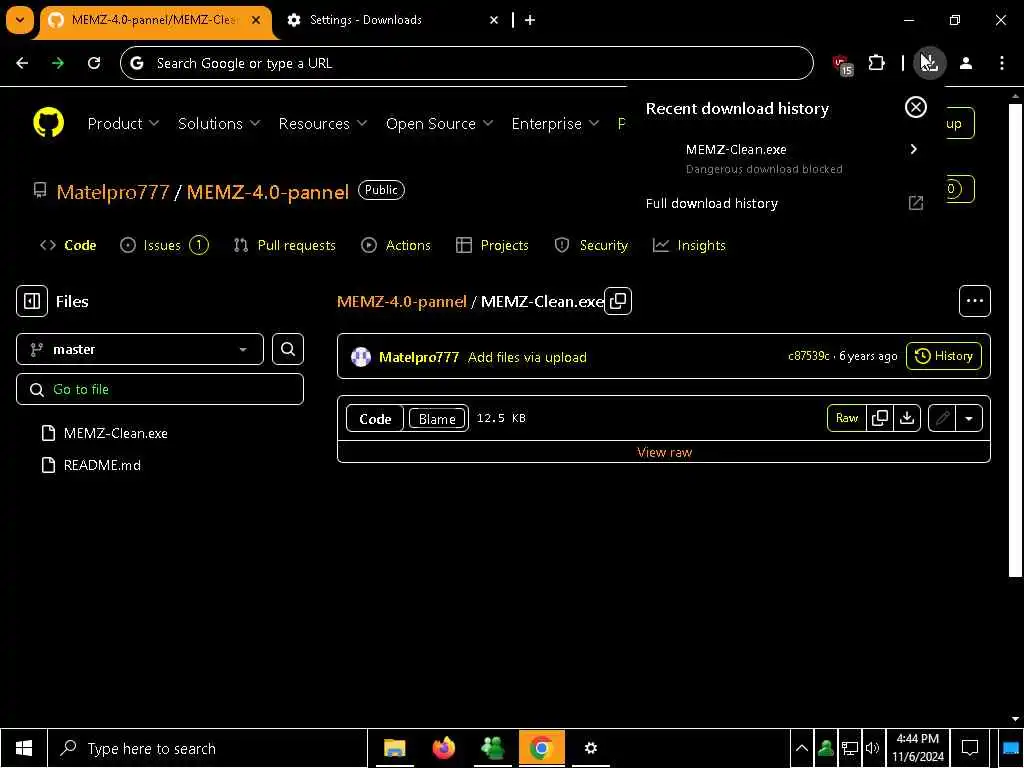Download the raw file
Image resolution: width=1024 pixels, height=768 pixels.
[907, 418]
